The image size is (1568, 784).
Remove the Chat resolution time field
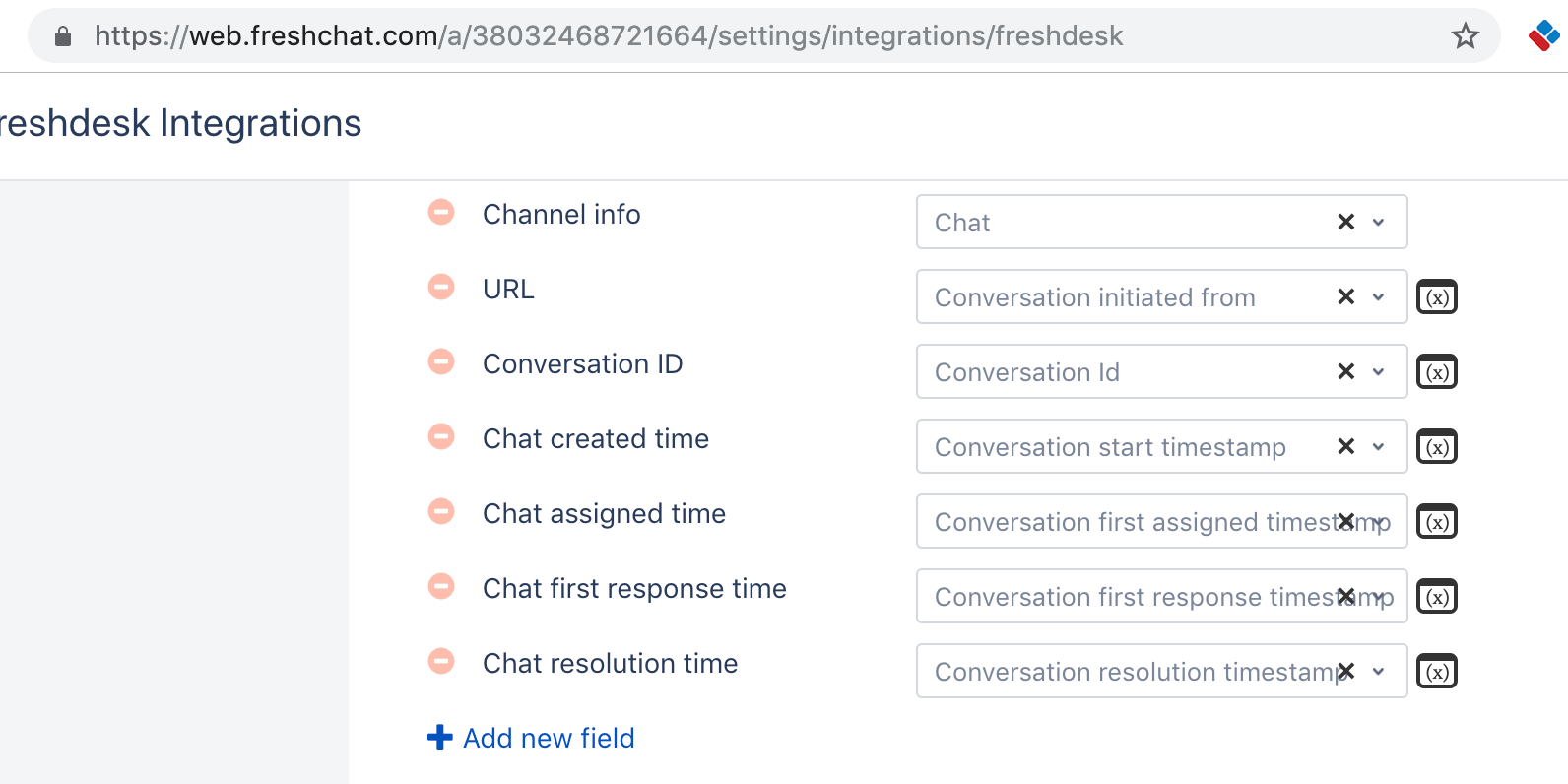[441, 661]
